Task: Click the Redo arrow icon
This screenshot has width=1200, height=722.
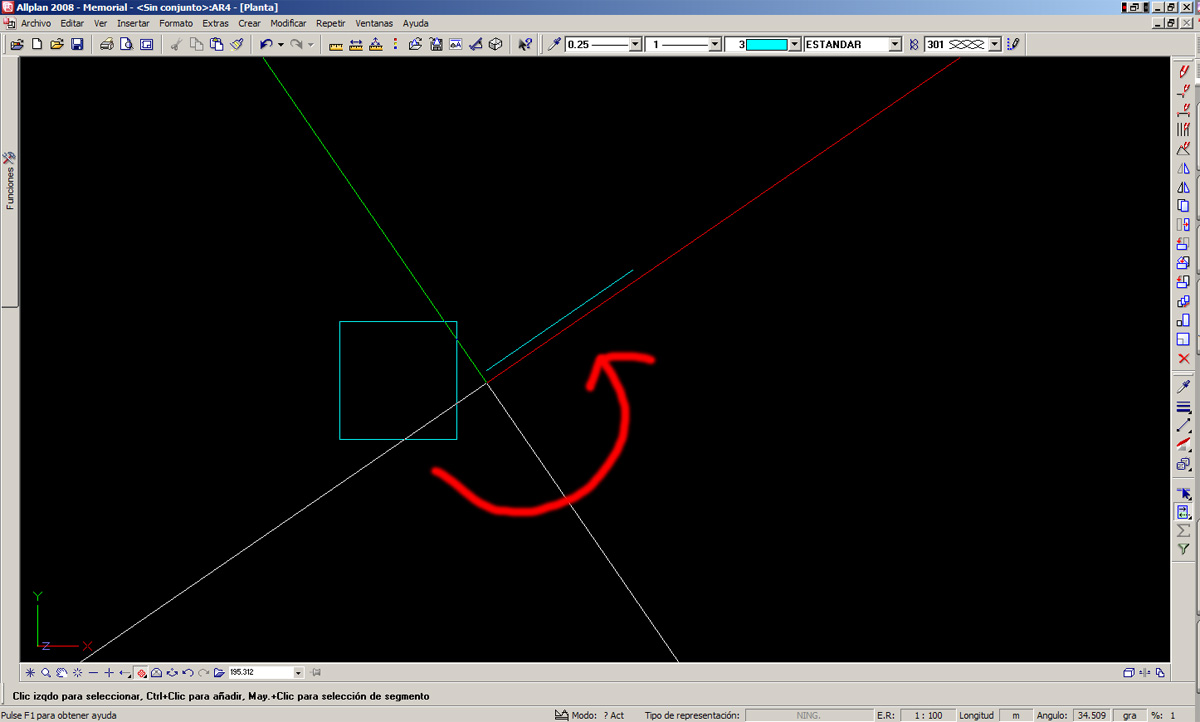Action: [x=296, y=45]
